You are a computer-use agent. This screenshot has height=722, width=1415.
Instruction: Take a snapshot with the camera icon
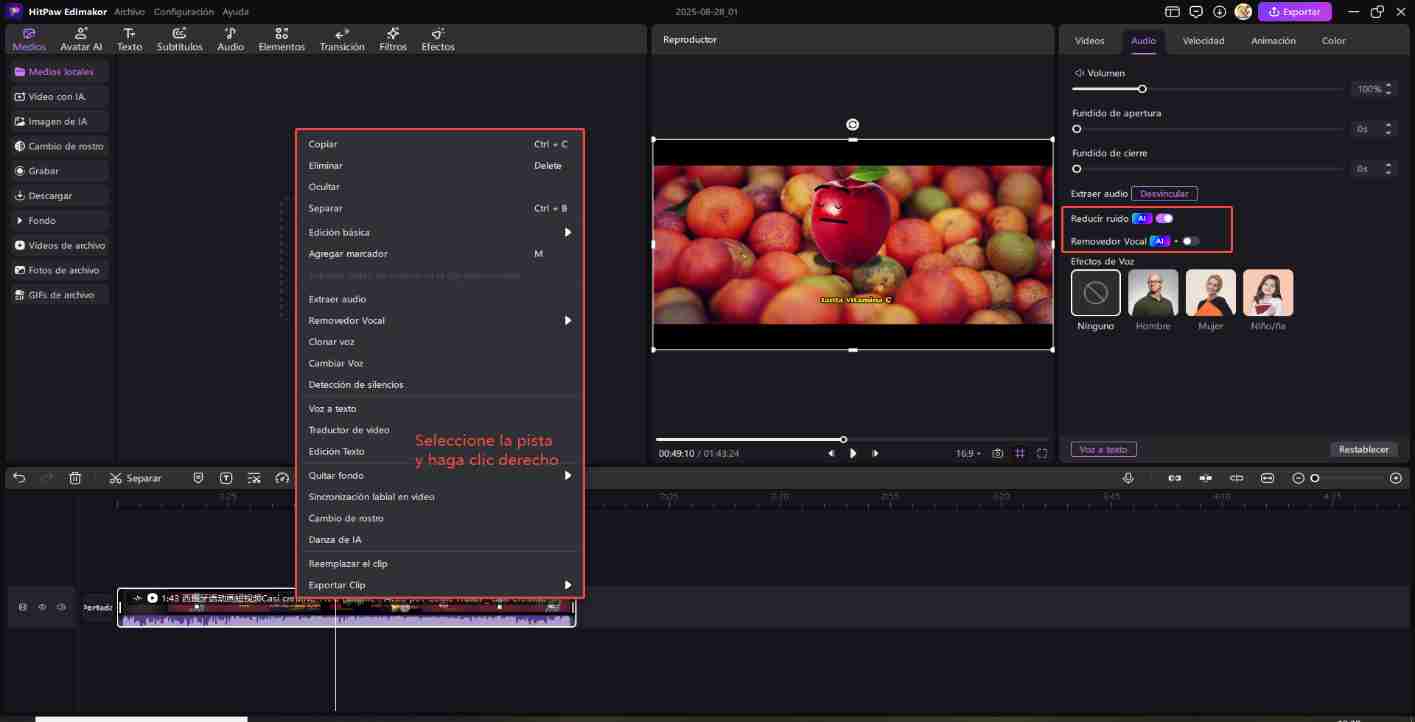(997, 453)
